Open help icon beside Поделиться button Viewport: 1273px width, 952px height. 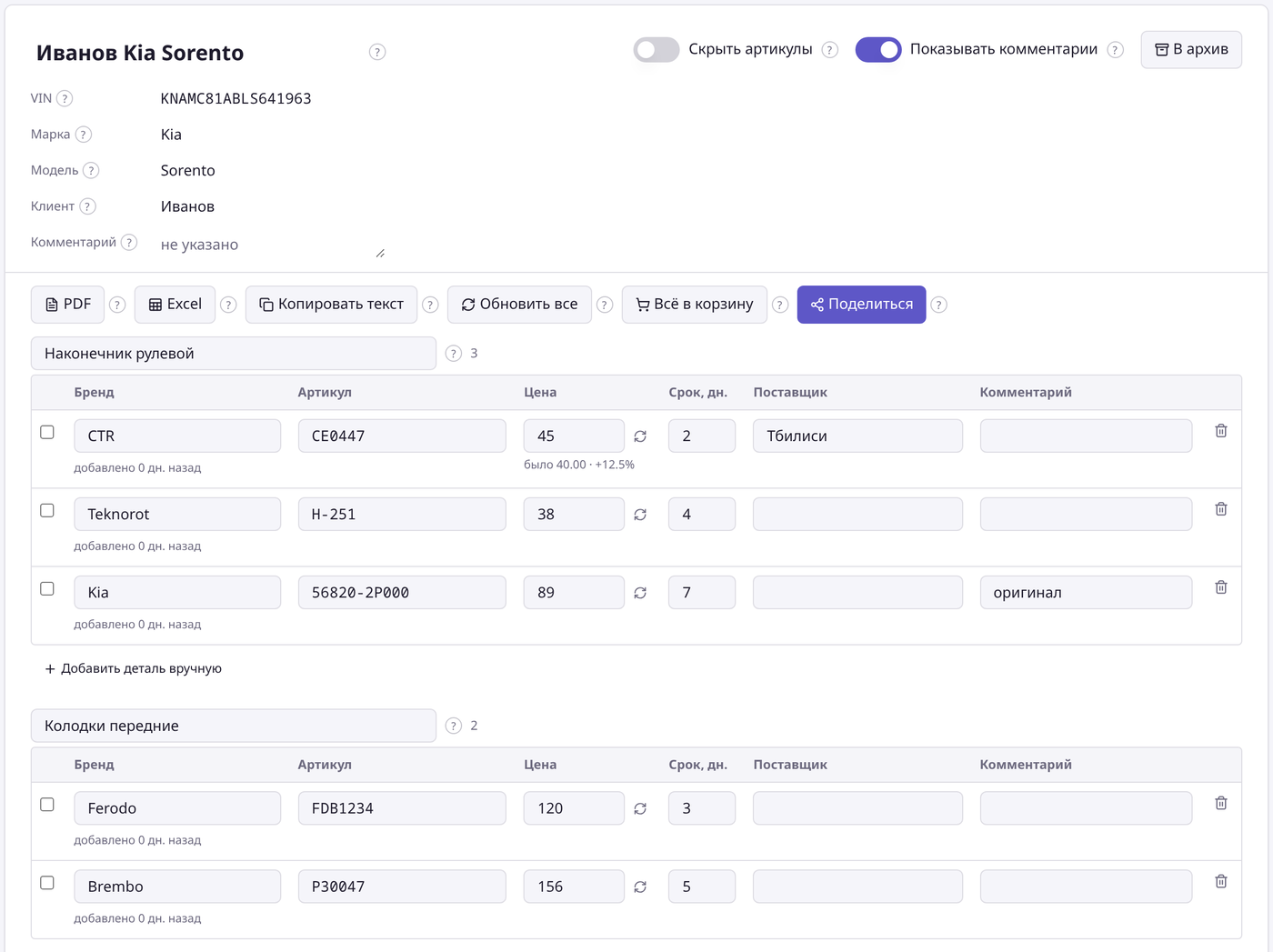click(x=939, y=305)
